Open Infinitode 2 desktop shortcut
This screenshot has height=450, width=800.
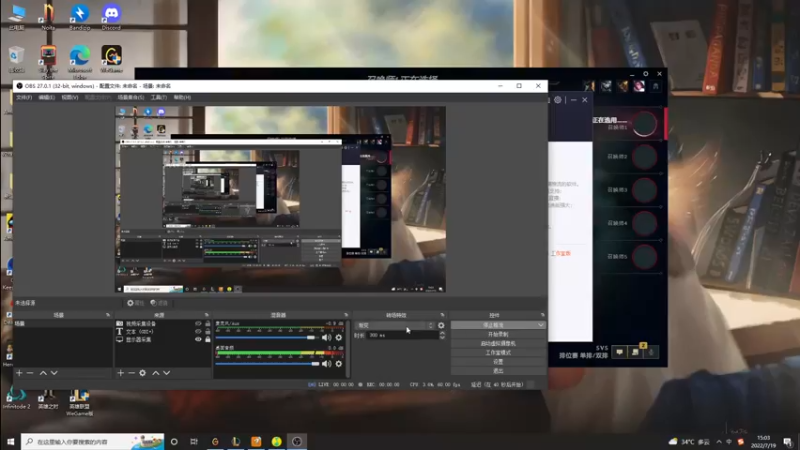tap(16, 398)
